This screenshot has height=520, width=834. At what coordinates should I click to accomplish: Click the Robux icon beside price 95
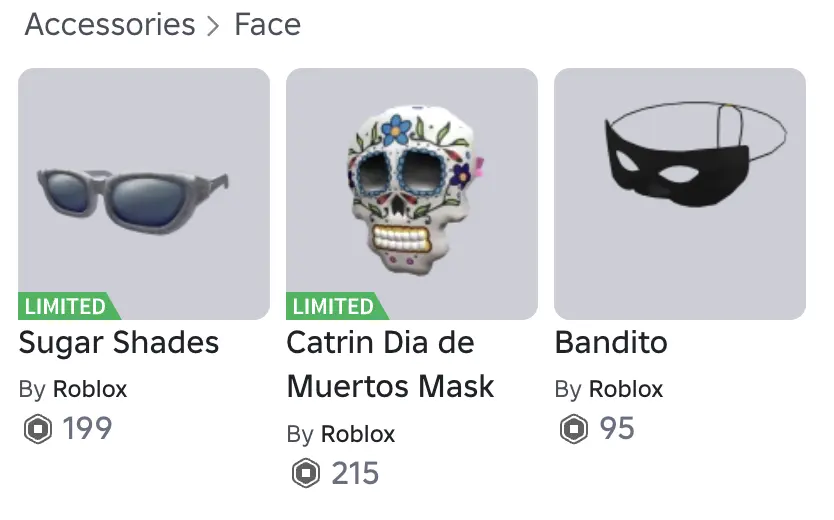coord(573,429)
